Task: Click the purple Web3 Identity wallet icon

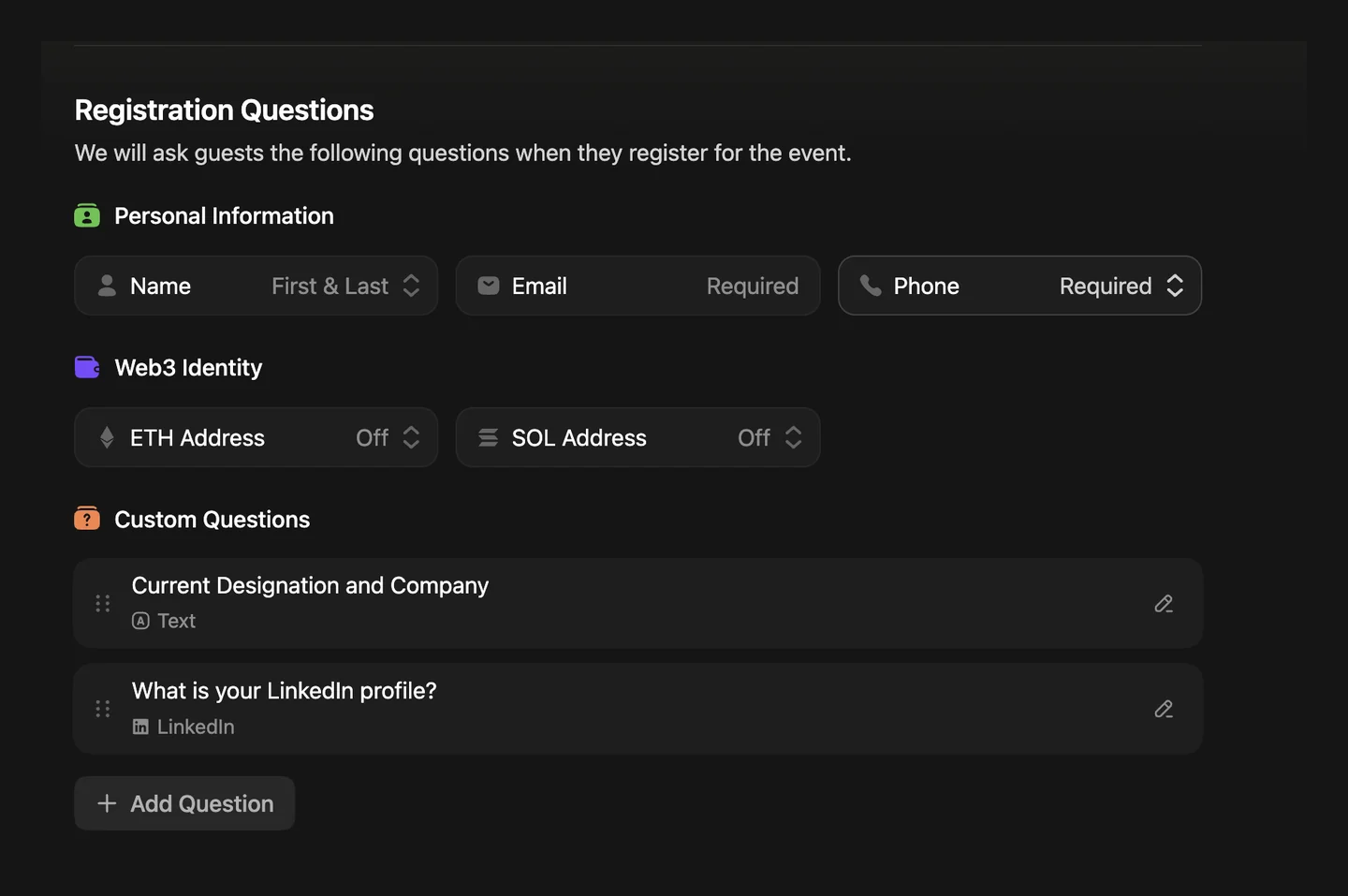Action: click(x=87, y=368)
